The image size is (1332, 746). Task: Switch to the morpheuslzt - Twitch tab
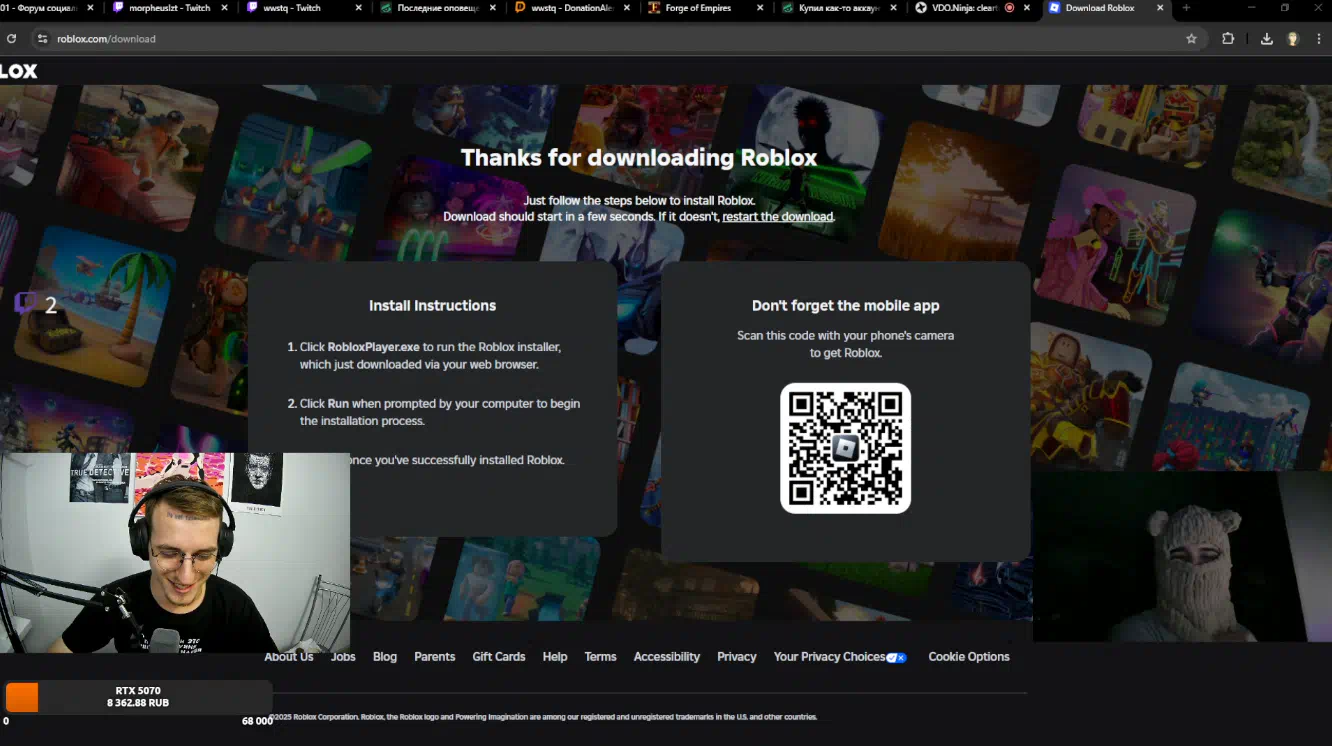(x=171, y=8)
